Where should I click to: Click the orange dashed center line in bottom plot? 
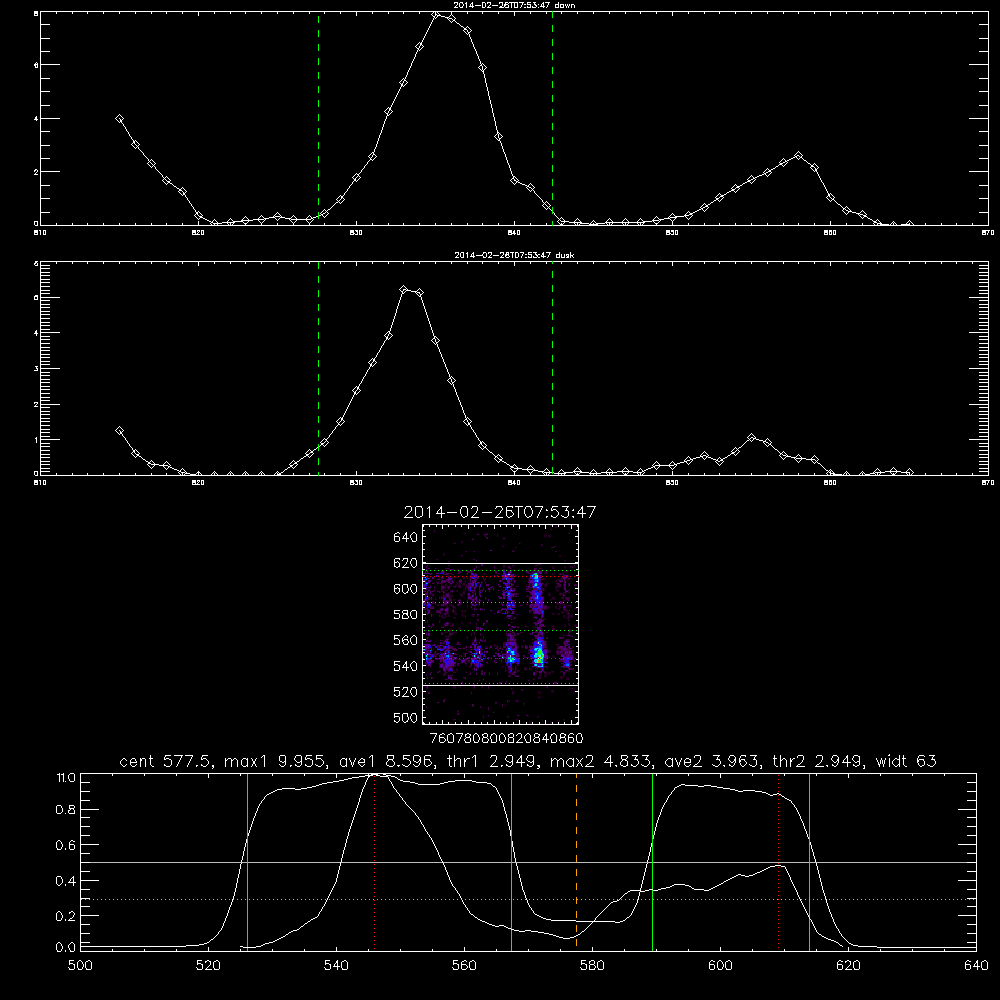click(577, 861)
